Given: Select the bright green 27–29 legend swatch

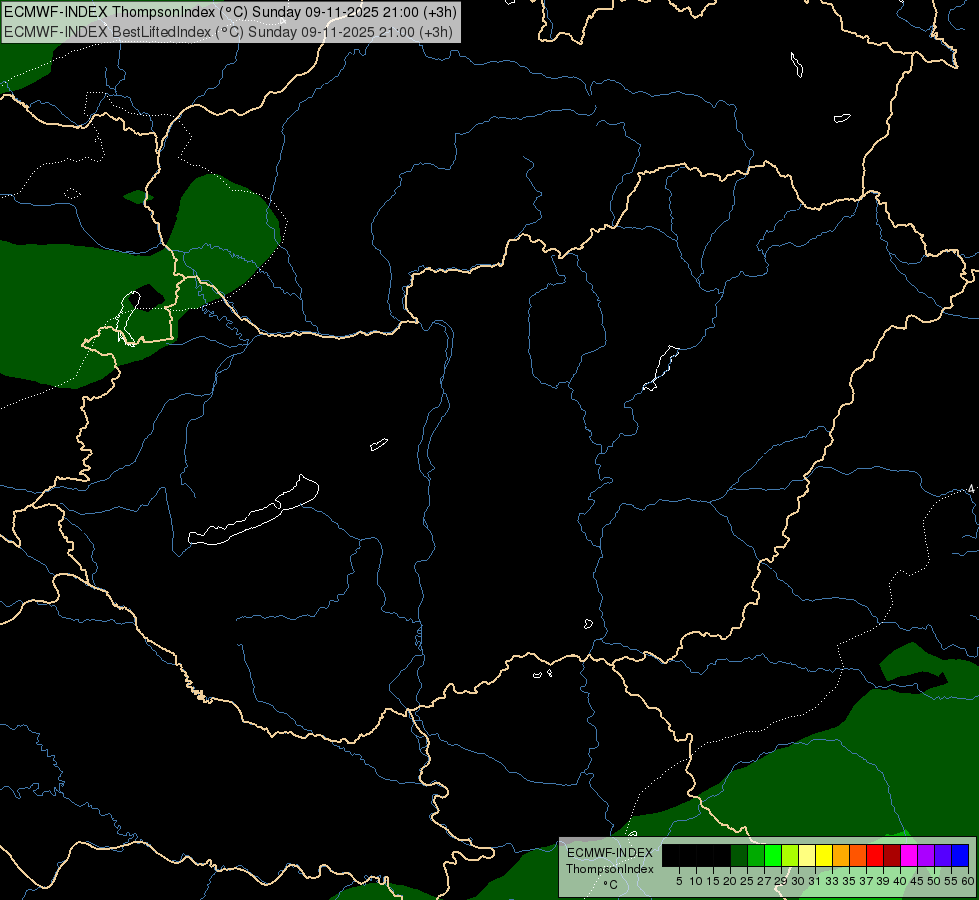Looking at the screenshot, I should pyautogui.click(x=773, y=855).
